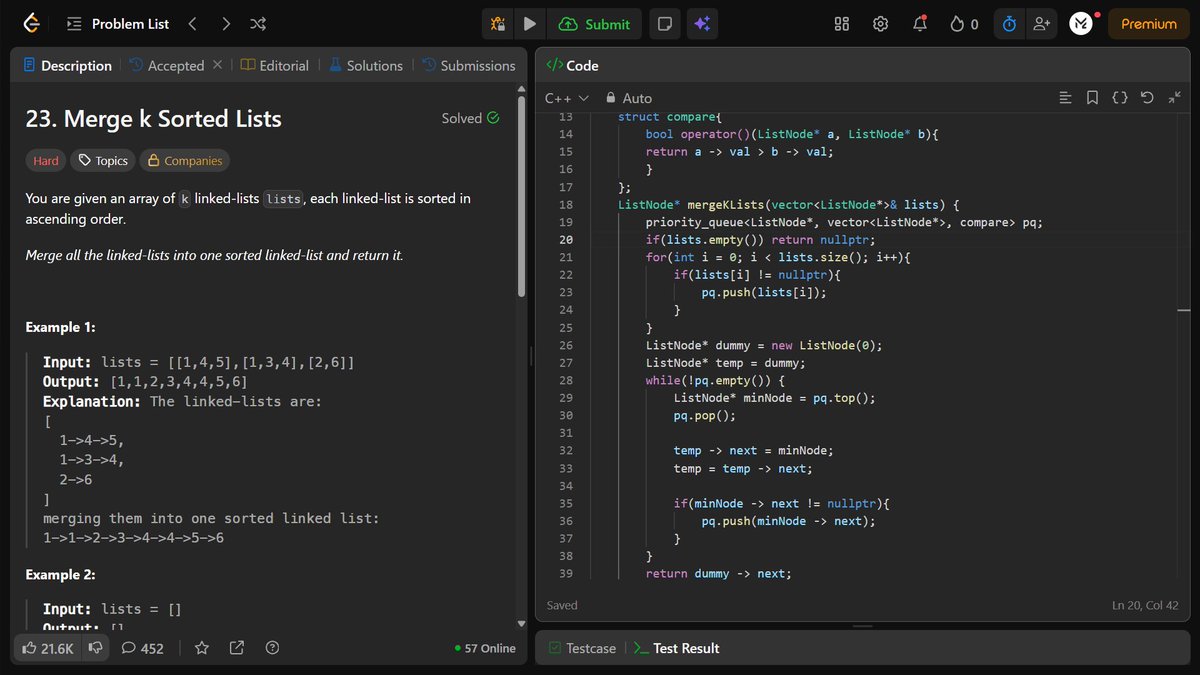Upvote the problem with 21.6K likes

[x=47, y=648]
